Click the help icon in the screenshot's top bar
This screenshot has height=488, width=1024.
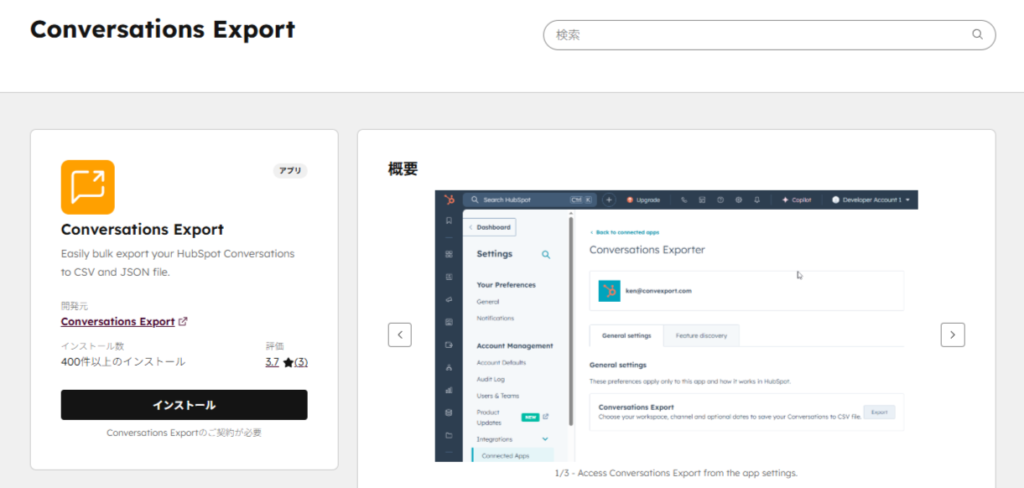(x=720, y=200)
